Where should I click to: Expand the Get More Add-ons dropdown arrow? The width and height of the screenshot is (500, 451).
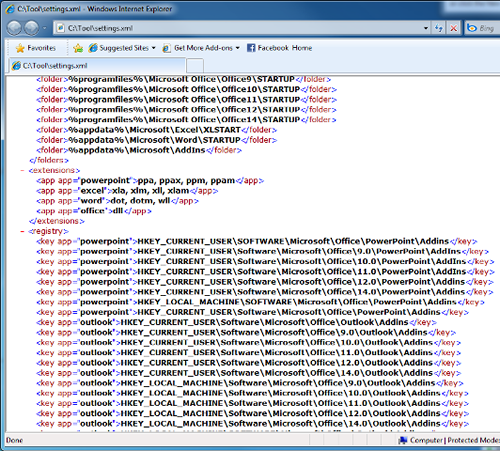pos(237,48)
